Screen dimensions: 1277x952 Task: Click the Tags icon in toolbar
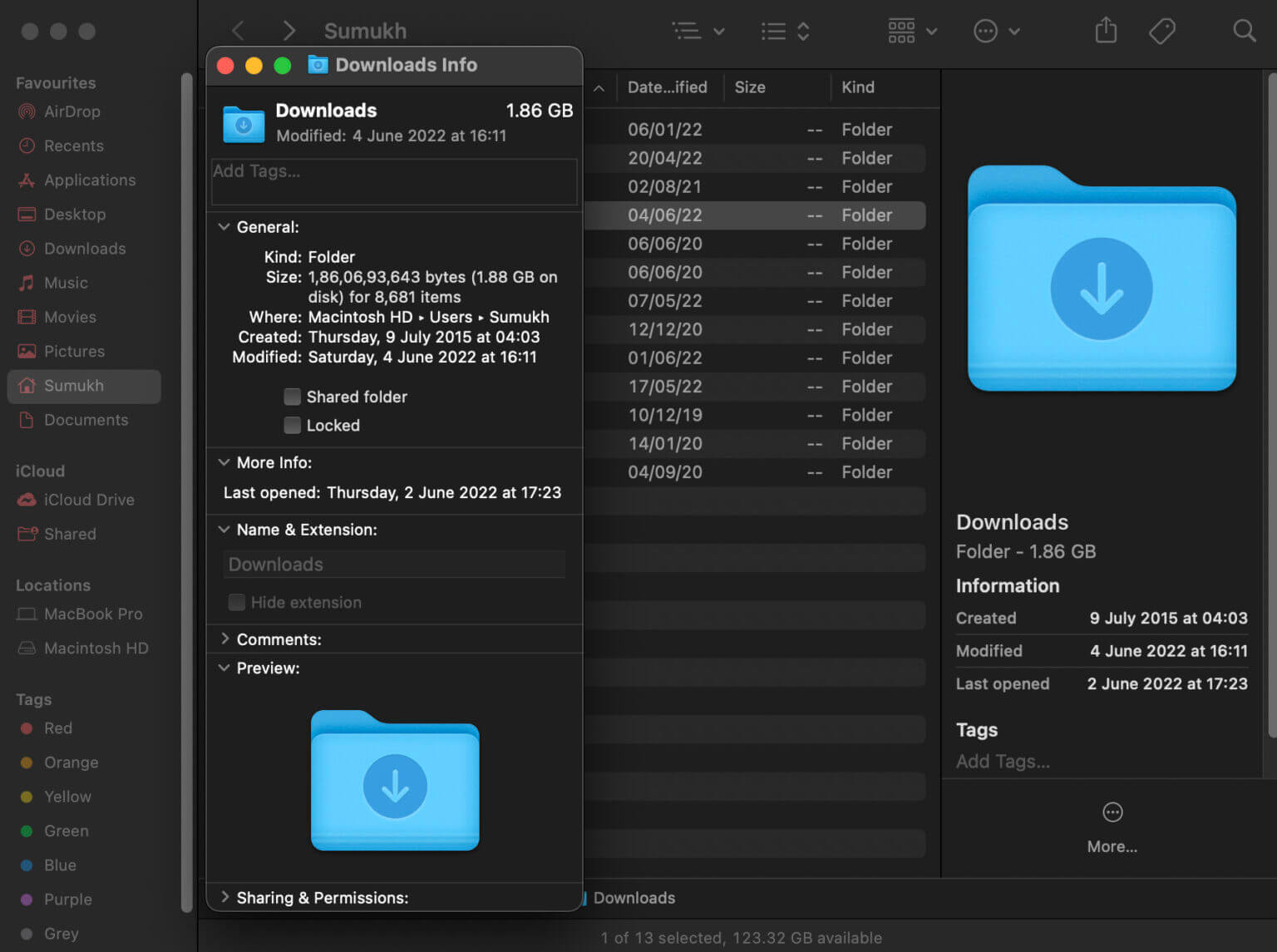point(1161,32)
